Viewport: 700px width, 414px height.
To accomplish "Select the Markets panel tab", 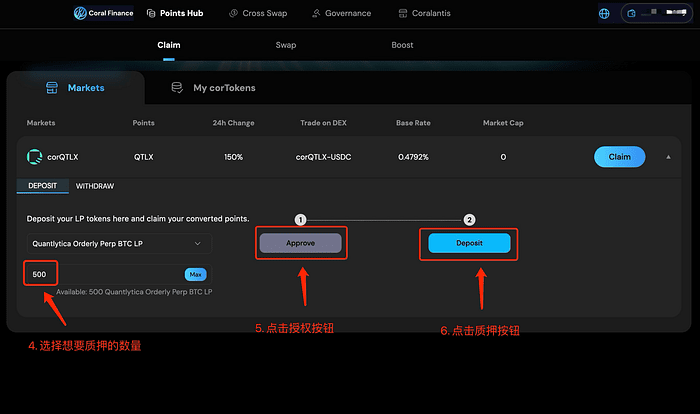I will (x=75, y=88).
